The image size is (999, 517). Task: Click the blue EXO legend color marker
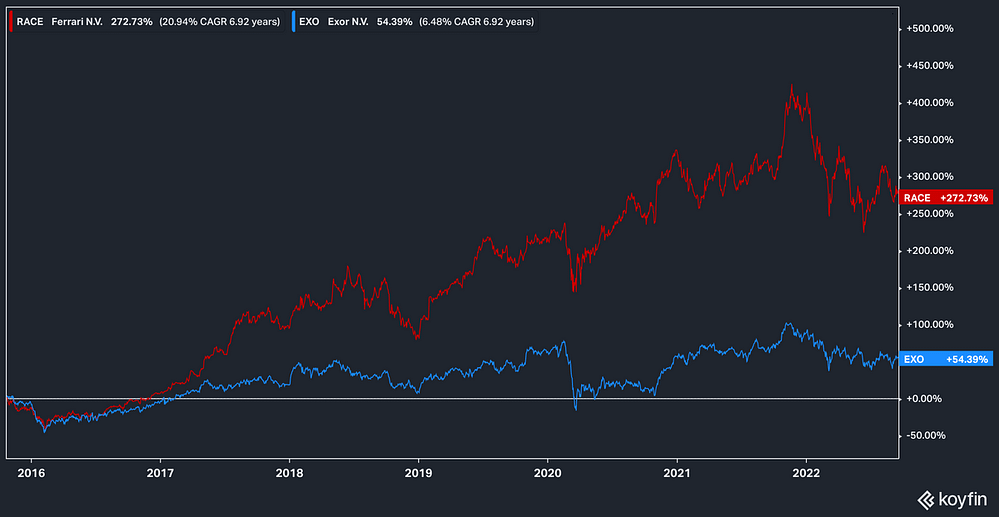293,22
